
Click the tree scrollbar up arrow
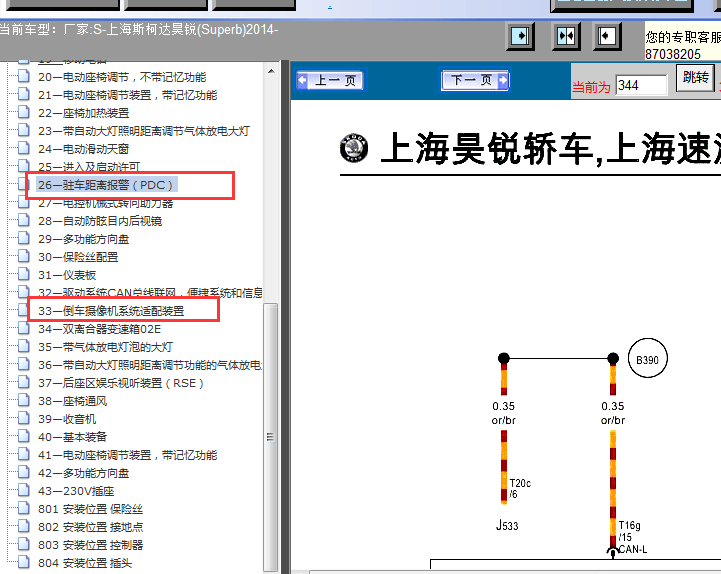pos(271,72)
